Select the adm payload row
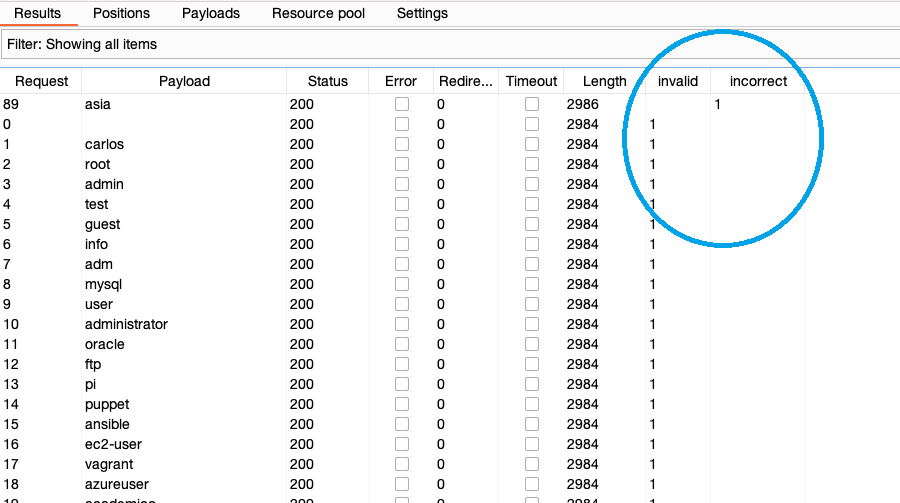 tap(450, 264)
